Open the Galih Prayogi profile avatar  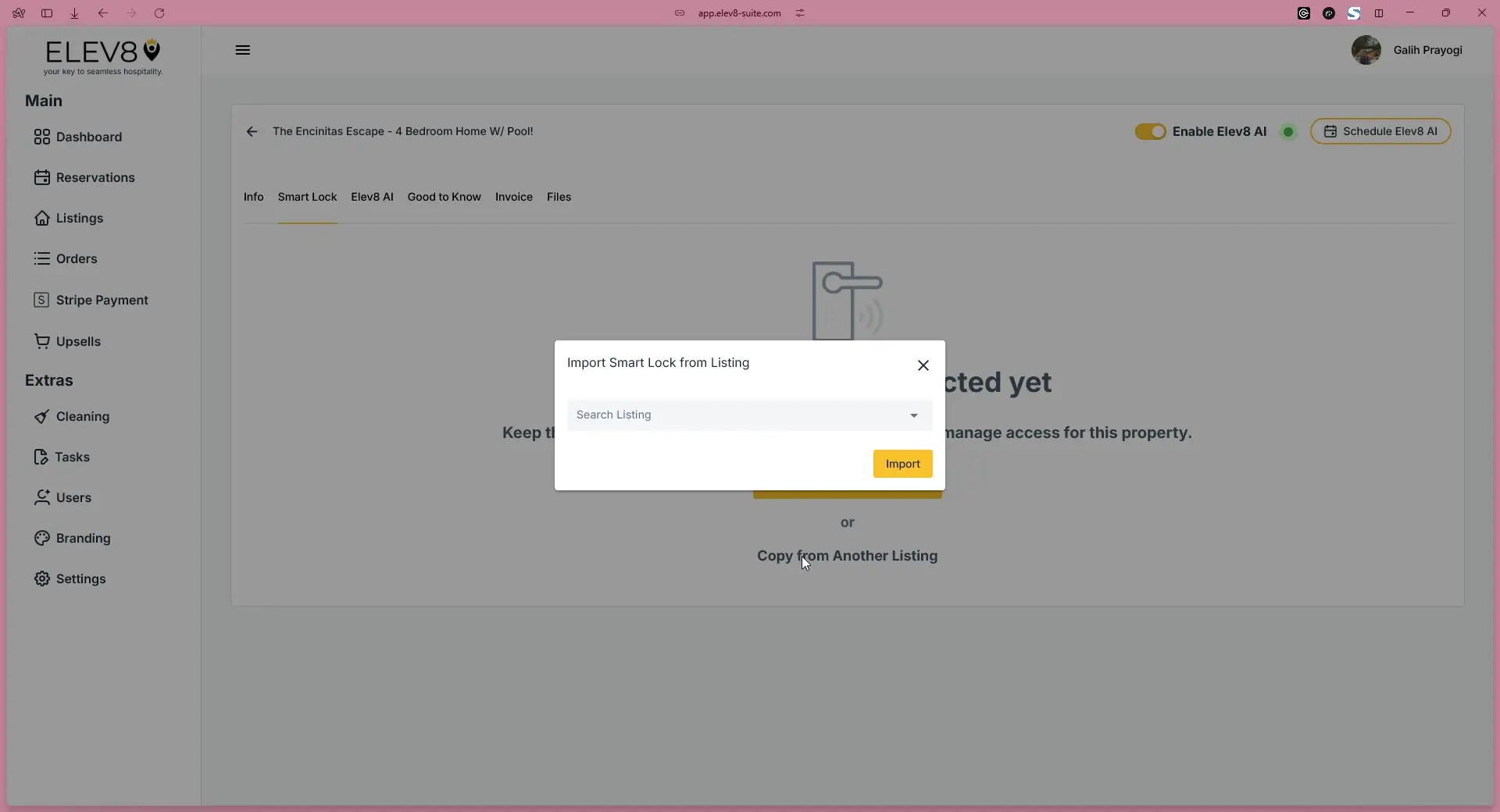coord(1366,50)
